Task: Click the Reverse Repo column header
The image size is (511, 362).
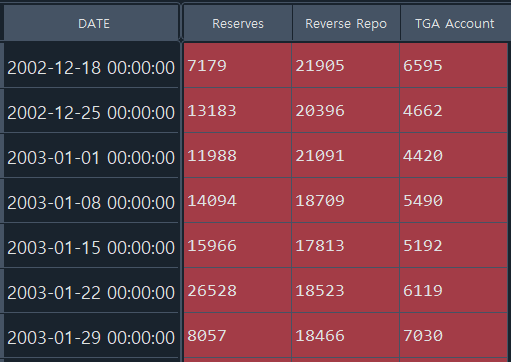Action: [346, 23]
